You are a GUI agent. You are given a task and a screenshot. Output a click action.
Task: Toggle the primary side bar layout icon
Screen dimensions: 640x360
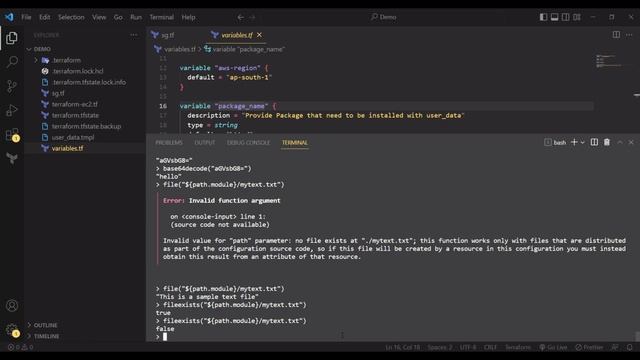[543, 17]
